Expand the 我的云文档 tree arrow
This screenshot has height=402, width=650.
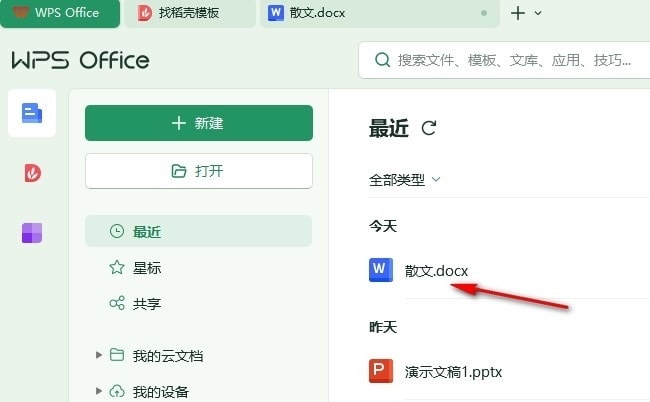[99, 355]
